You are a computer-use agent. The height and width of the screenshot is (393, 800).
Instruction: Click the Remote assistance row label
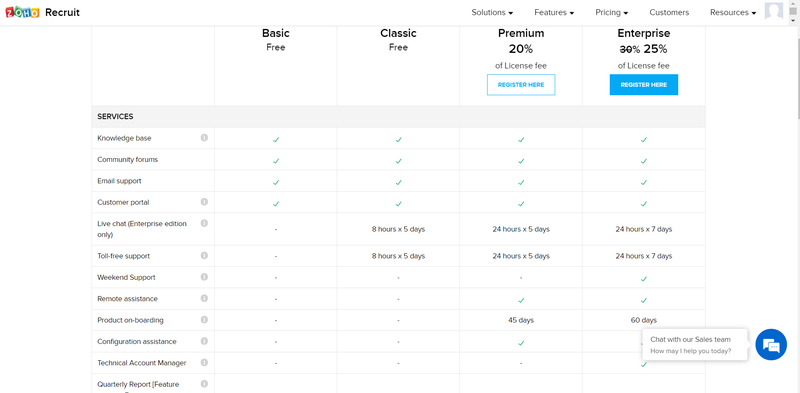[128, 299]
